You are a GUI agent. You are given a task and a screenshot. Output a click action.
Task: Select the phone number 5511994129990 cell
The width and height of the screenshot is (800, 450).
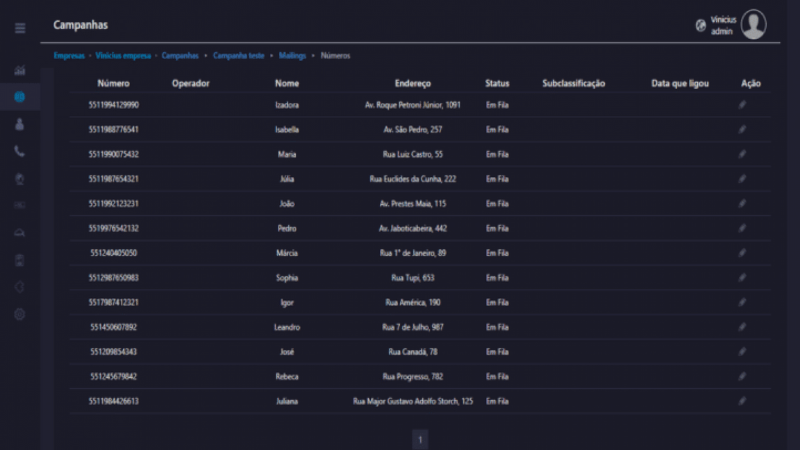pos(113,105)
